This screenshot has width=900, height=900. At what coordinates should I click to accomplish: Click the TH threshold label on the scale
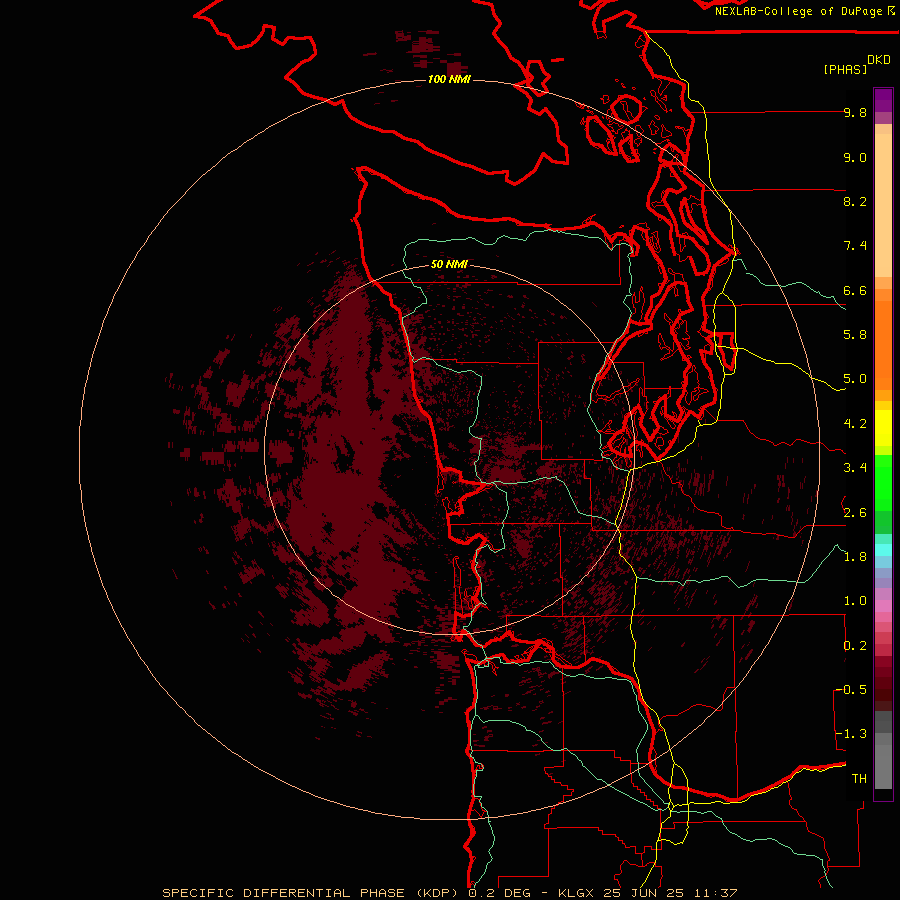tap(859, 778)
